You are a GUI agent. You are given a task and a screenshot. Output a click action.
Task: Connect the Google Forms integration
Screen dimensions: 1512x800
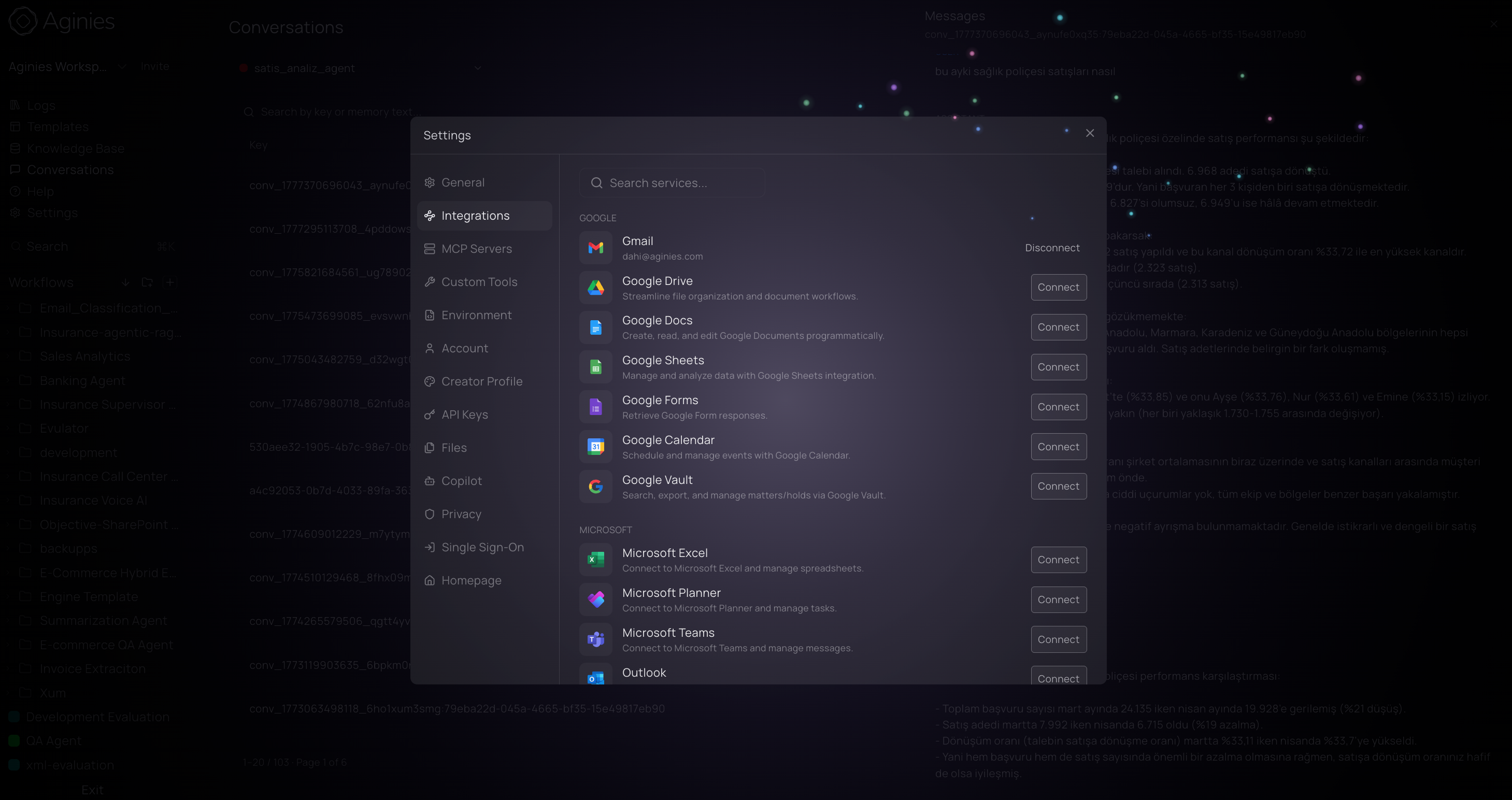coord(1058,407)
